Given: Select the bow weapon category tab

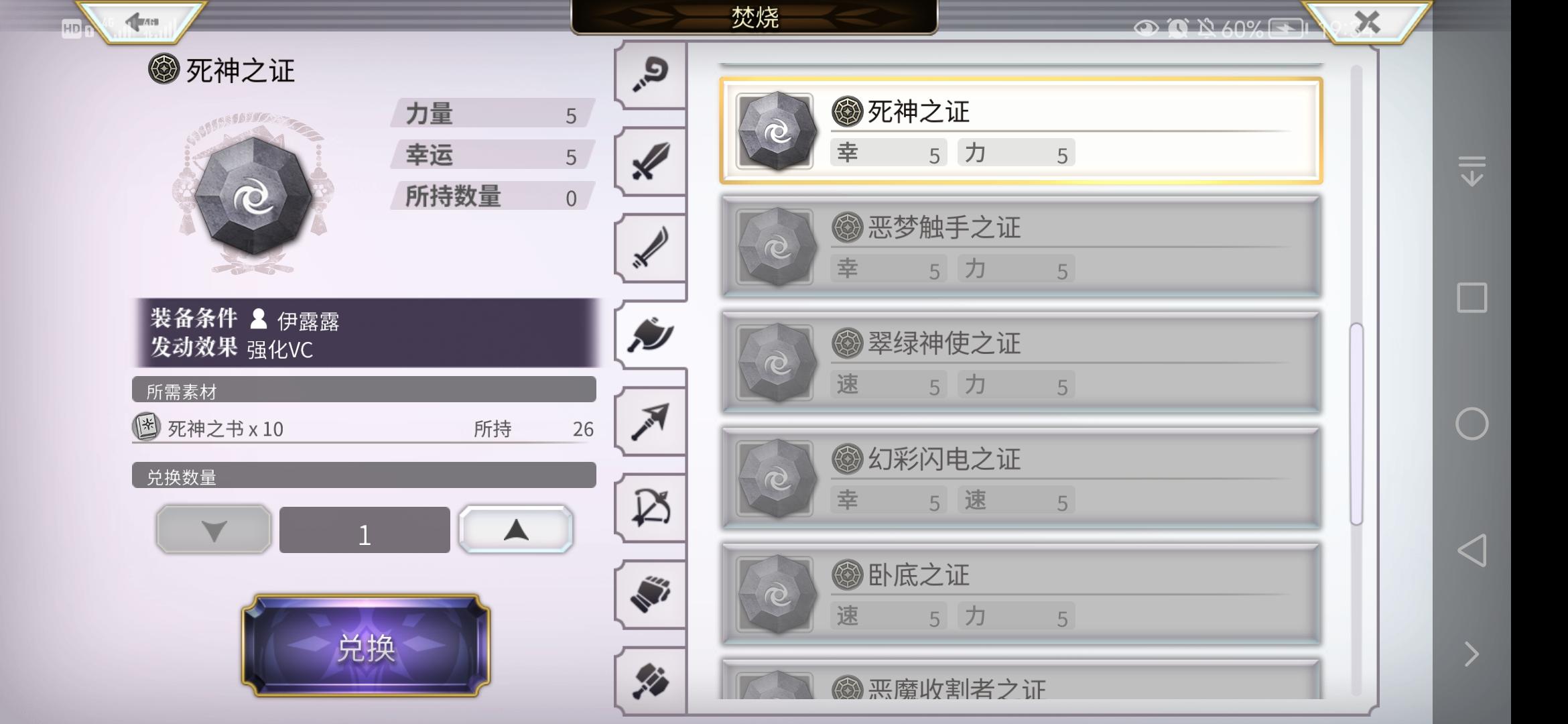Looking at the screenshot, I should point(650,508).
